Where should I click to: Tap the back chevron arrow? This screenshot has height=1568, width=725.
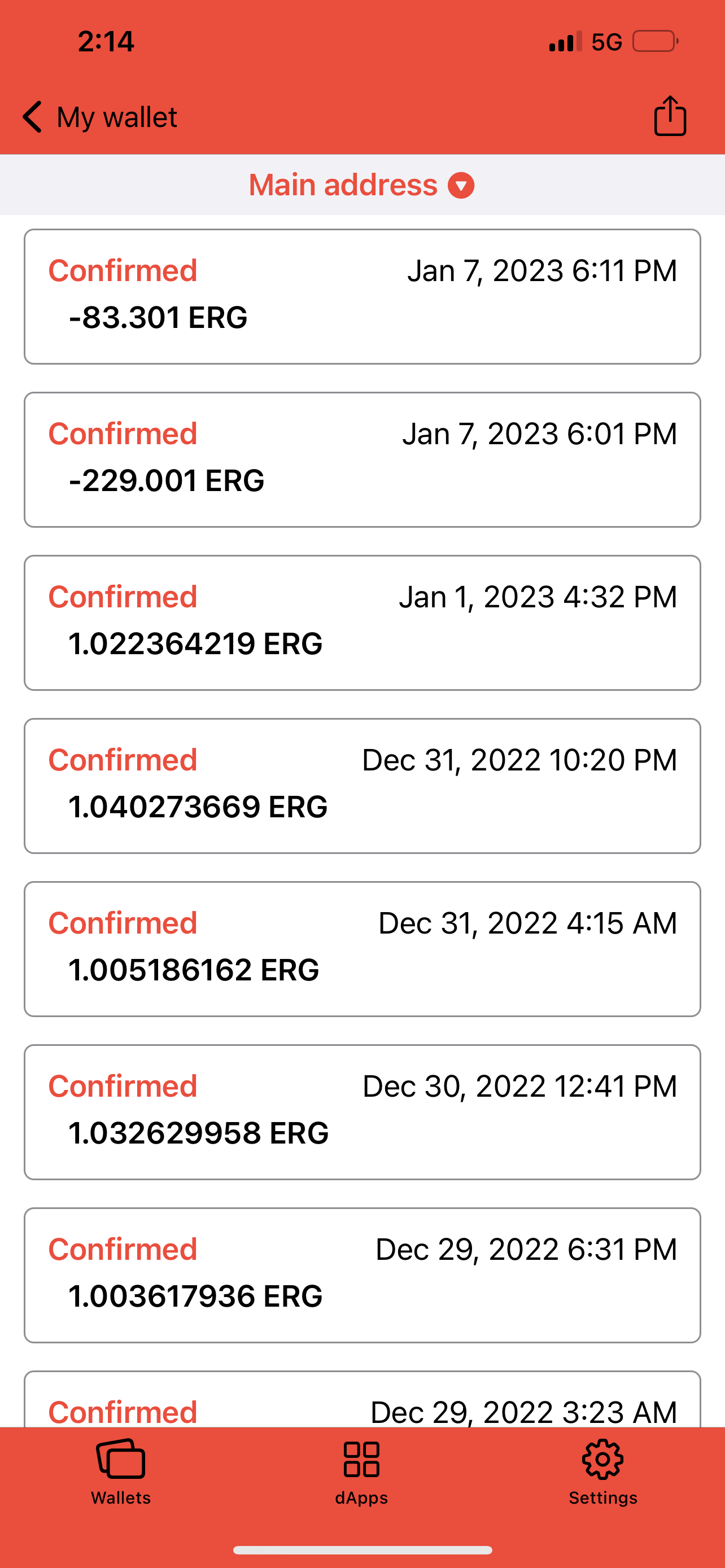[33, 116]
